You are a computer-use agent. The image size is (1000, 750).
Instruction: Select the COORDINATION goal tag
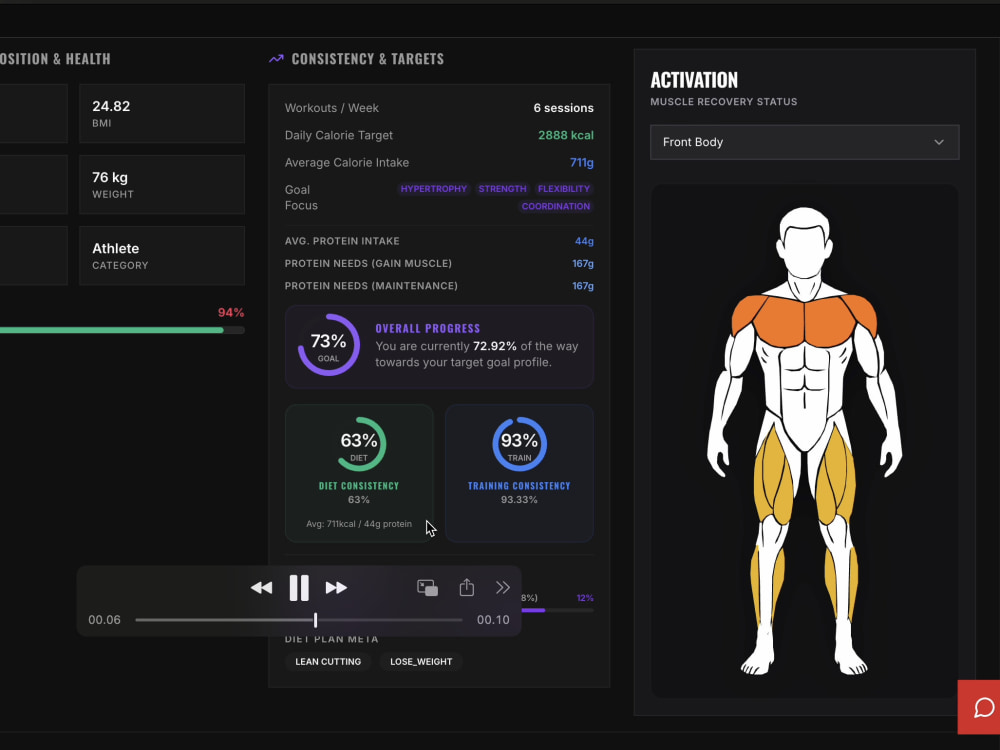point(555,206)
